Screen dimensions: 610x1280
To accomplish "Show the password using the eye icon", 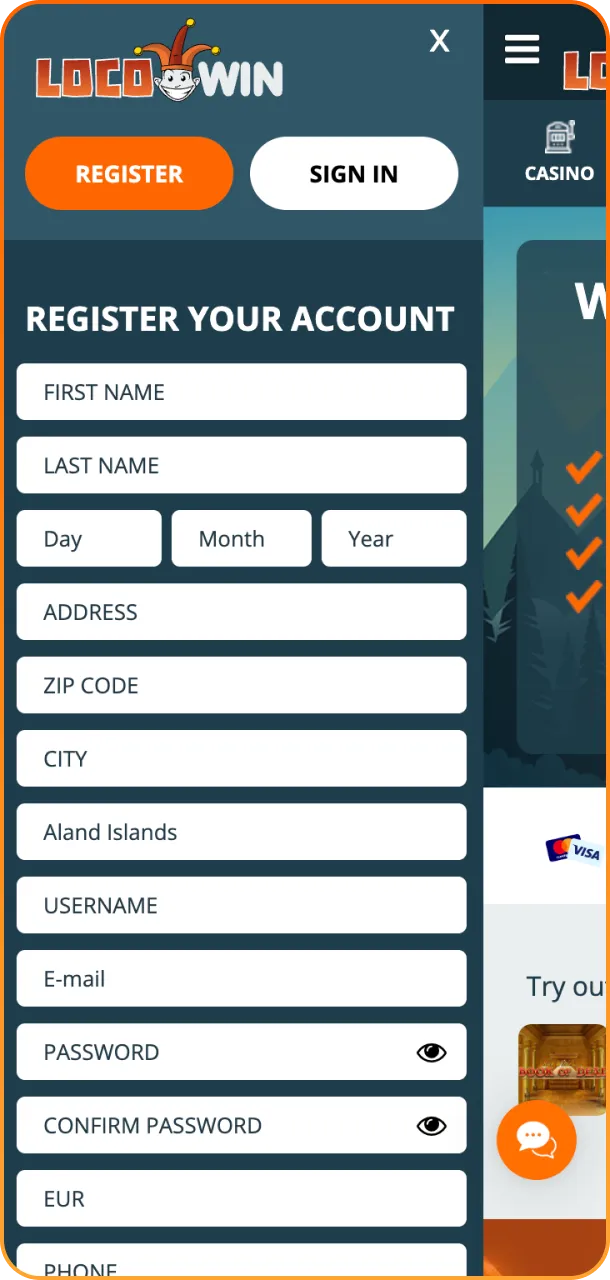I will click(430, 1052).
